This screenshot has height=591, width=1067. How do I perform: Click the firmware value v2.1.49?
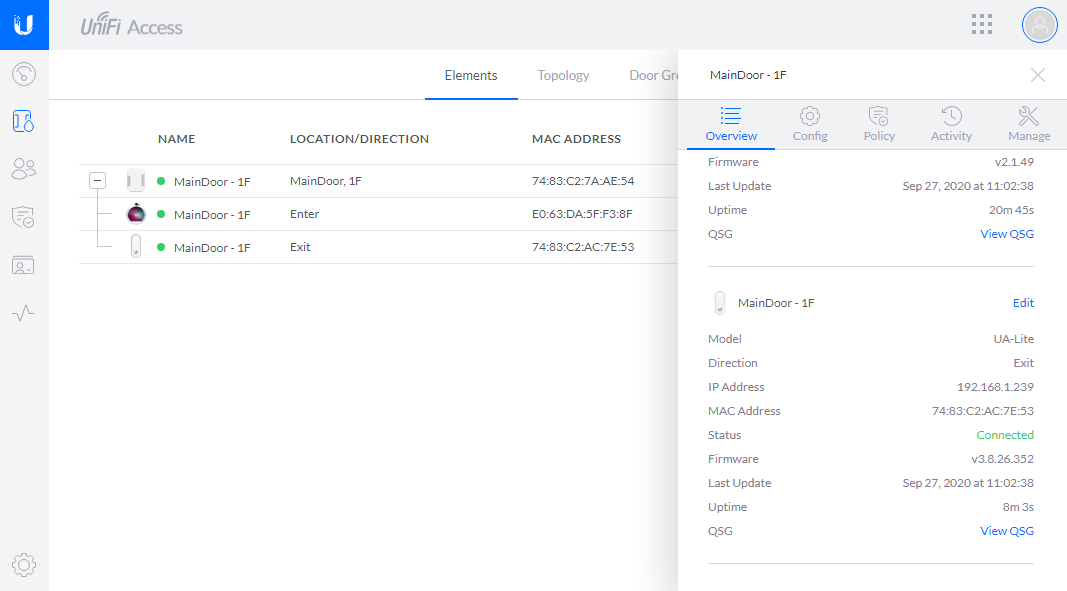(x=1014, y=162)
